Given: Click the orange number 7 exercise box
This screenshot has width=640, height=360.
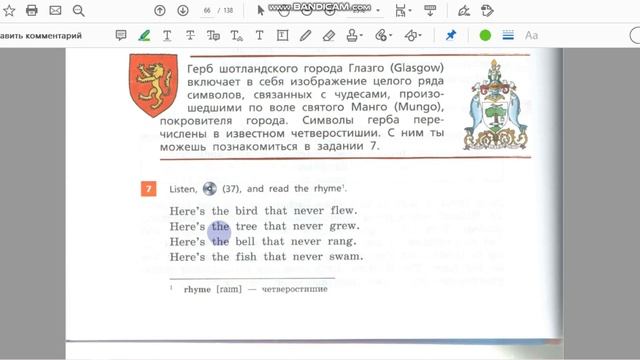Looking at the screenshot, I should [x=149, y=189].
